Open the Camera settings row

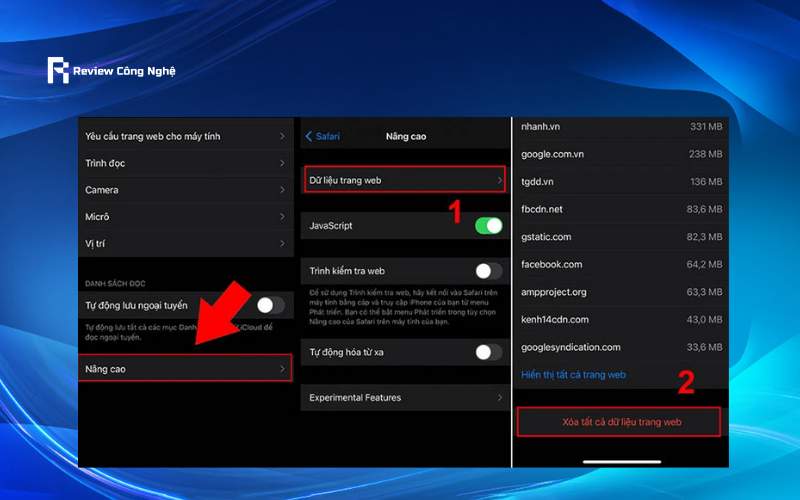pyautogui.click(x=186, y=190)
